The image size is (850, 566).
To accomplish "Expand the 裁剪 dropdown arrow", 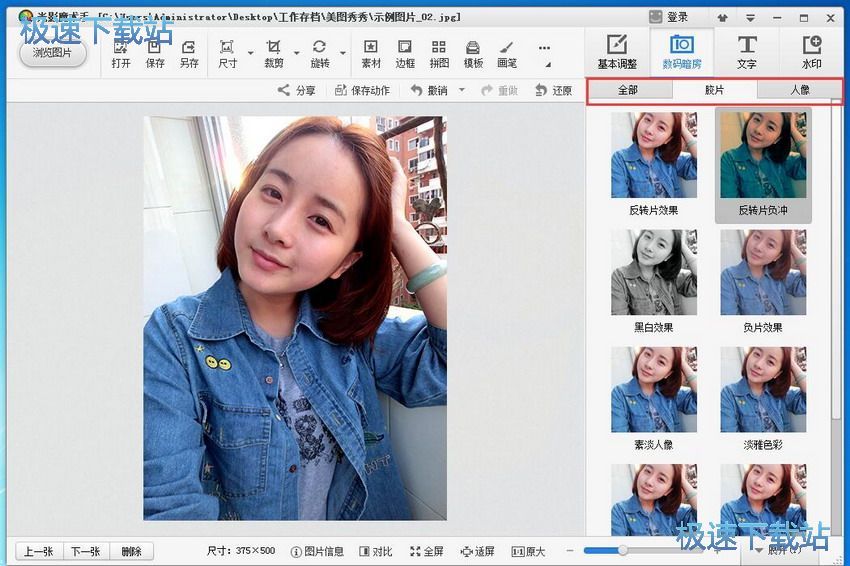I will click(x=297, y=53).
